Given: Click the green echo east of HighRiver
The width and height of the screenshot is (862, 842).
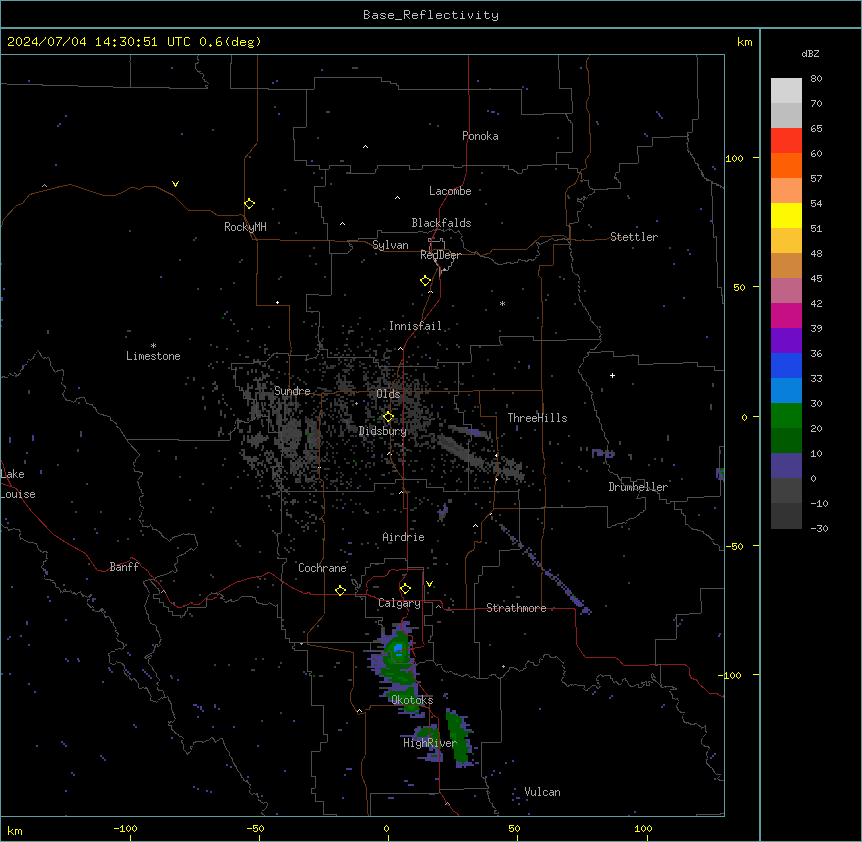Looking at the screenshot, I should click(x=457, y=738).
